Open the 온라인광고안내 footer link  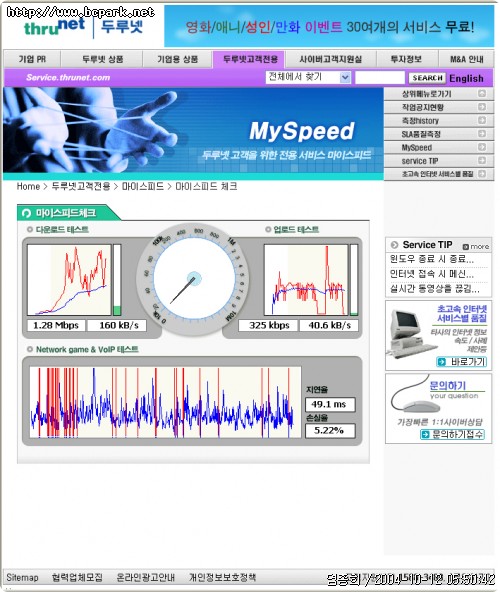coord(145,577)
